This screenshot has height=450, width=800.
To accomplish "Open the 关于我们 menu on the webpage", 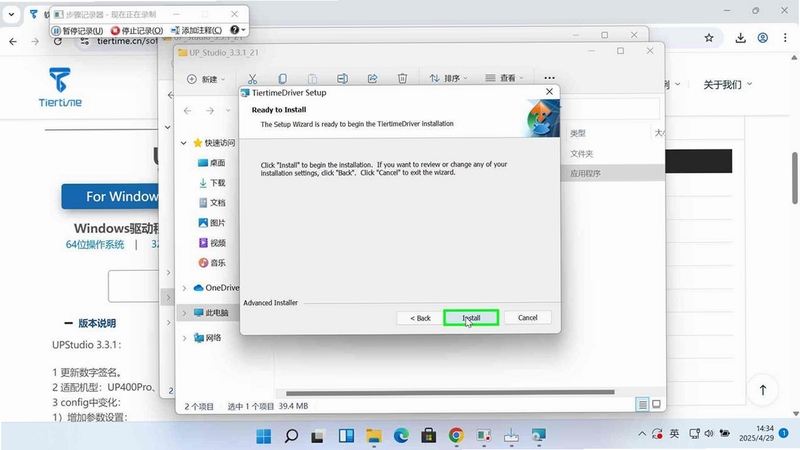I will pyautogui.click(x=727, y=85).
